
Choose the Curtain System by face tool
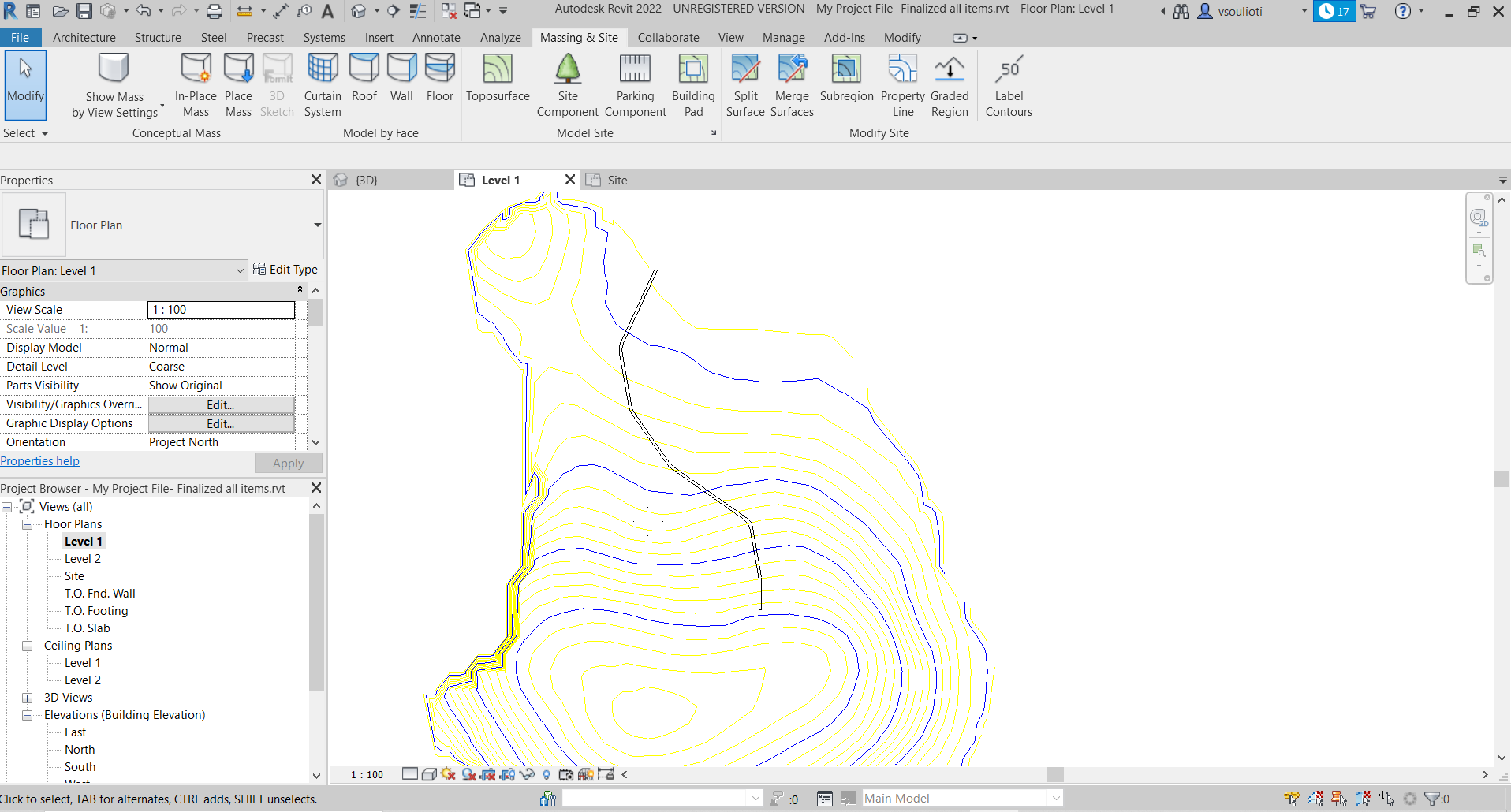(x=323, y=86)
